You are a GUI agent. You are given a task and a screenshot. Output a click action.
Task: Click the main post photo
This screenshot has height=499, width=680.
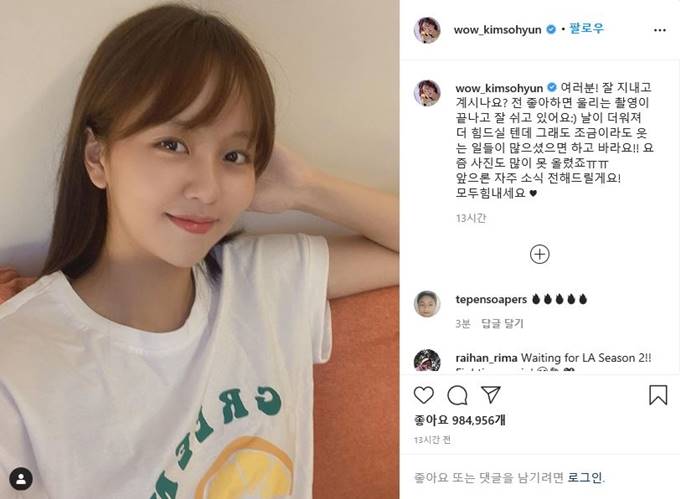point(199,249)
